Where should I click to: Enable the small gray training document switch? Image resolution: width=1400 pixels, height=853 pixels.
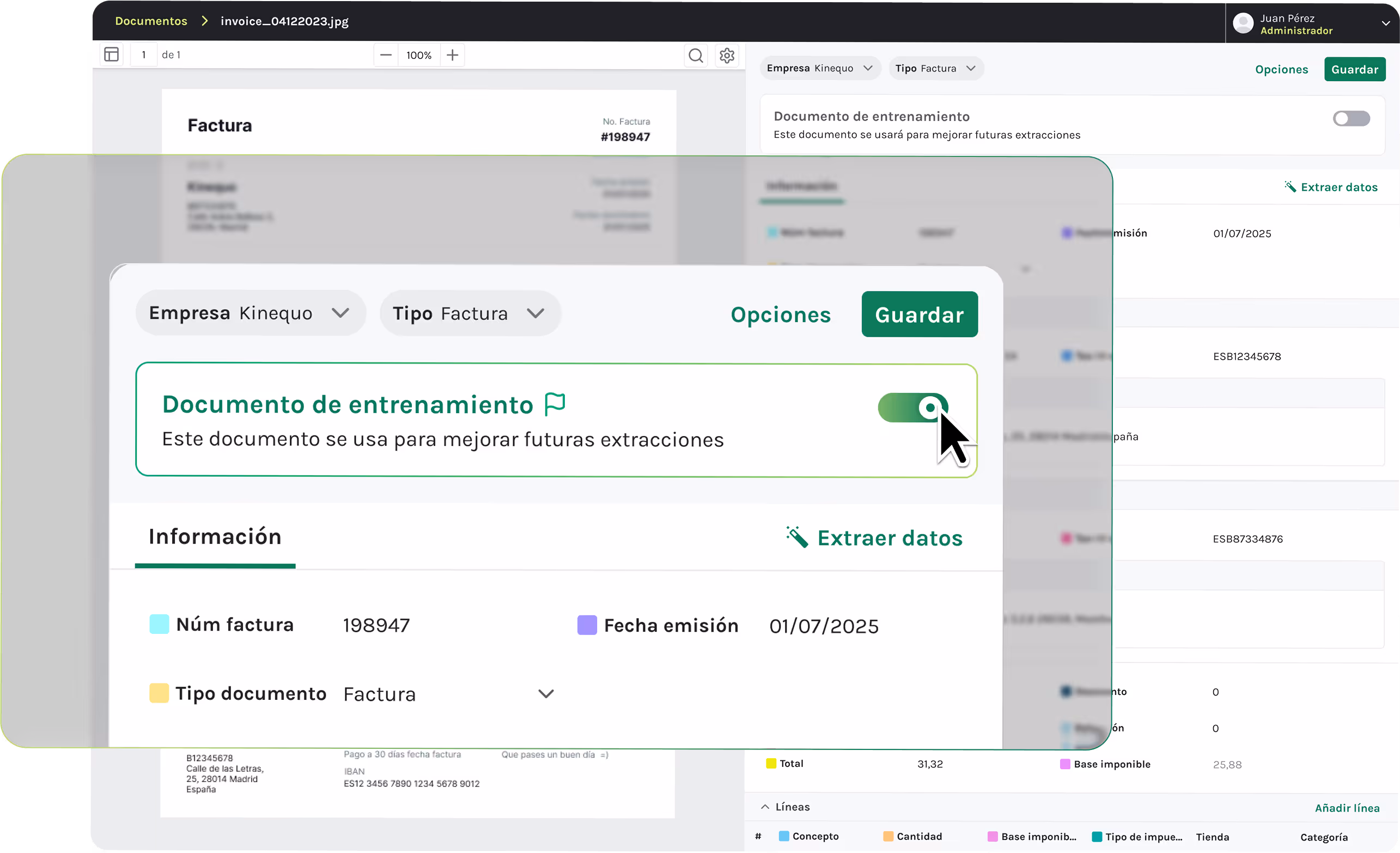click(x=1350, y=118)
